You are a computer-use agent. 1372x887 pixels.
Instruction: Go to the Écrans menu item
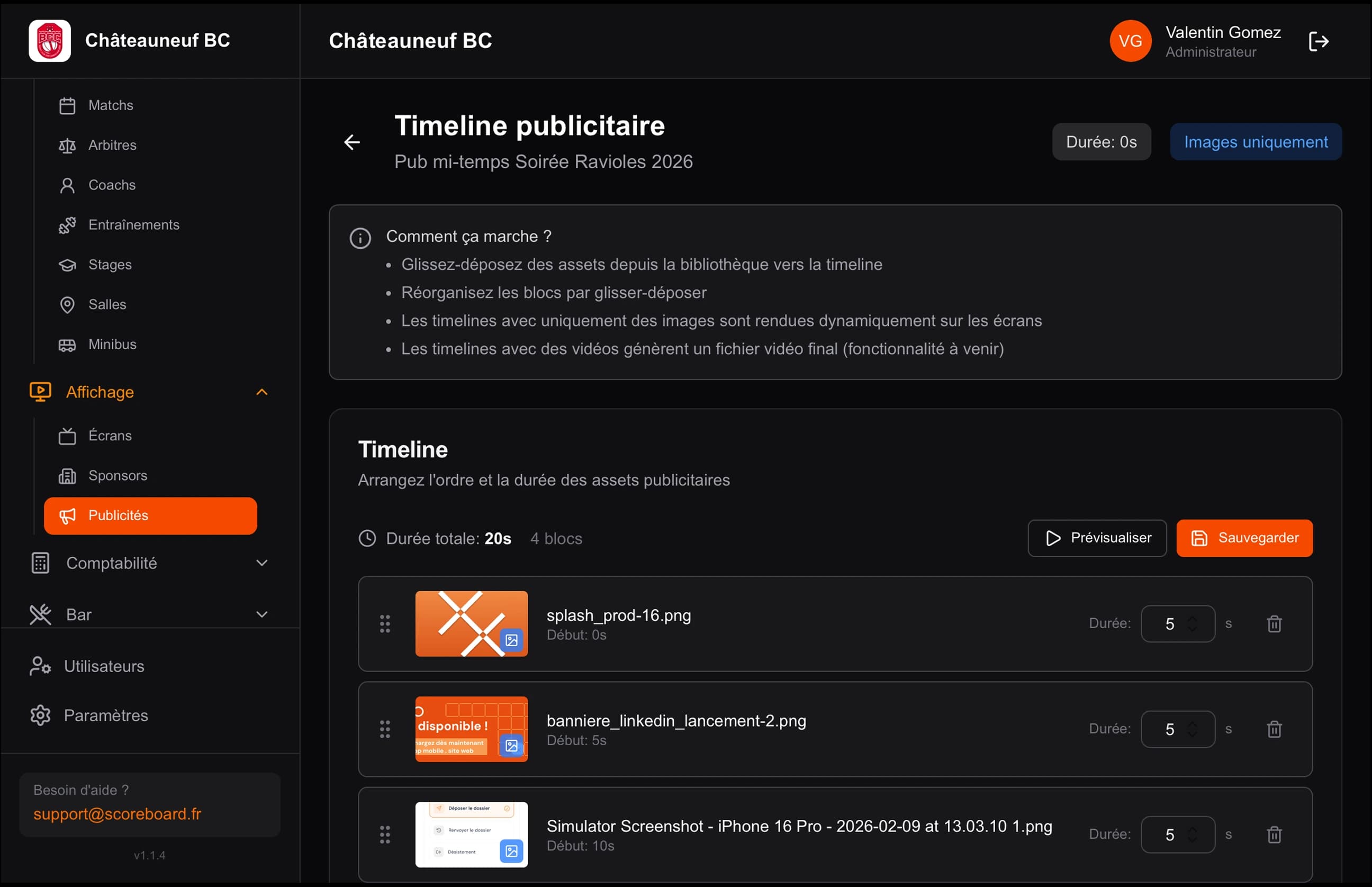point(110,436)
